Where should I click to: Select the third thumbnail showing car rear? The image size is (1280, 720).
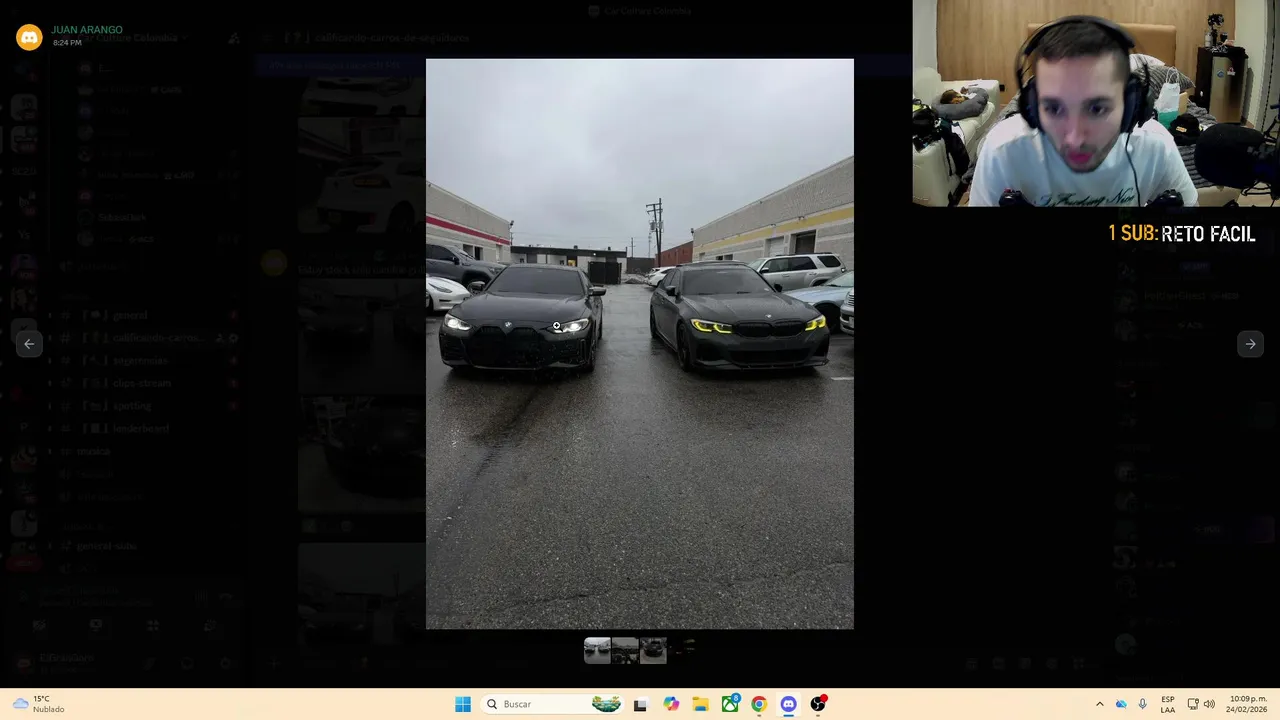[x=653, y=651]
